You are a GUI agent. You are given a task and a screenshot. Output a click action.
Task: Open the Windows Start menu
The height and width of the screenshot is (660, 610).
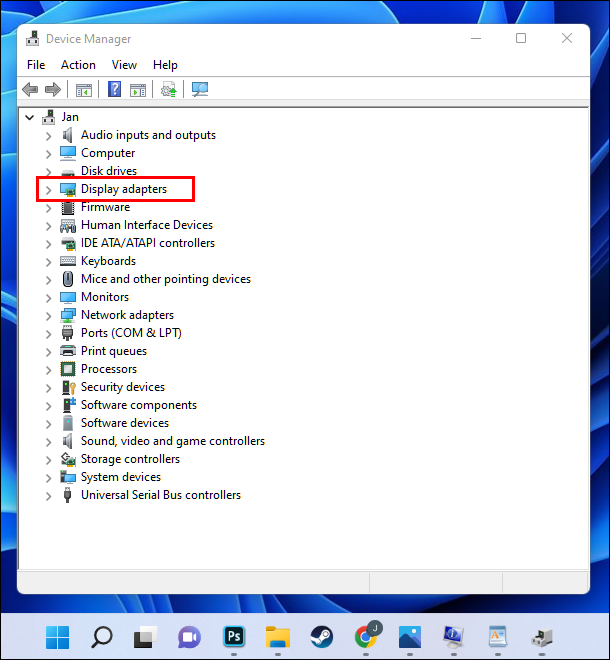[x=58, y=637]
